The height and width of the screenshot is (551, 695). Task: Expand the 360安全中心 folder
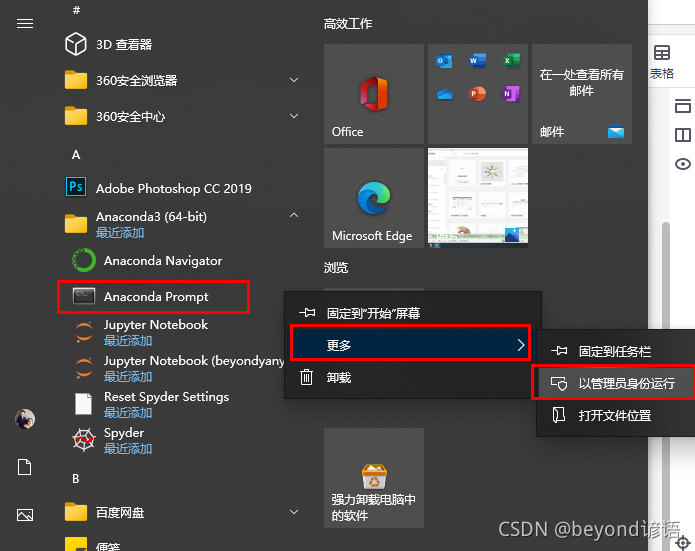(x=293, y=116)
